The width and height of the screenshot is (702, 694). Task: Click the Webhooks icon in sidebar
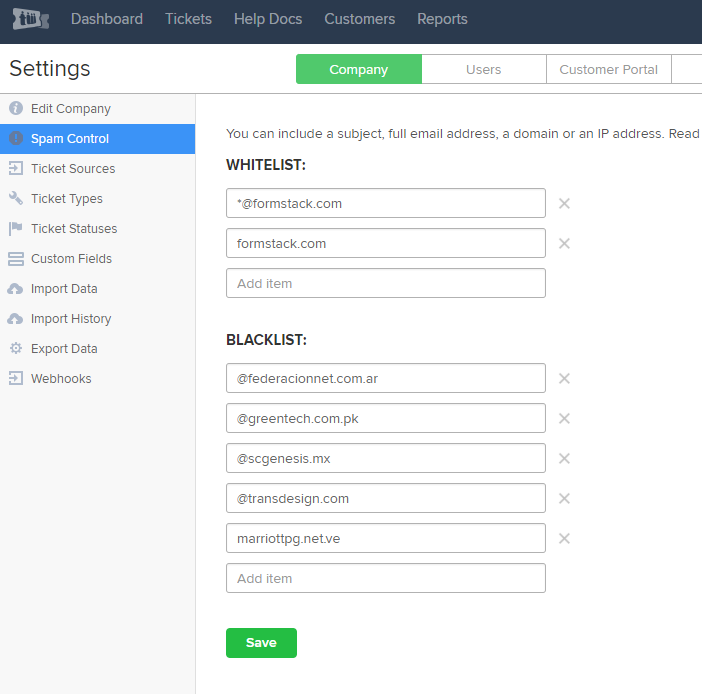(x=16, y=379)
